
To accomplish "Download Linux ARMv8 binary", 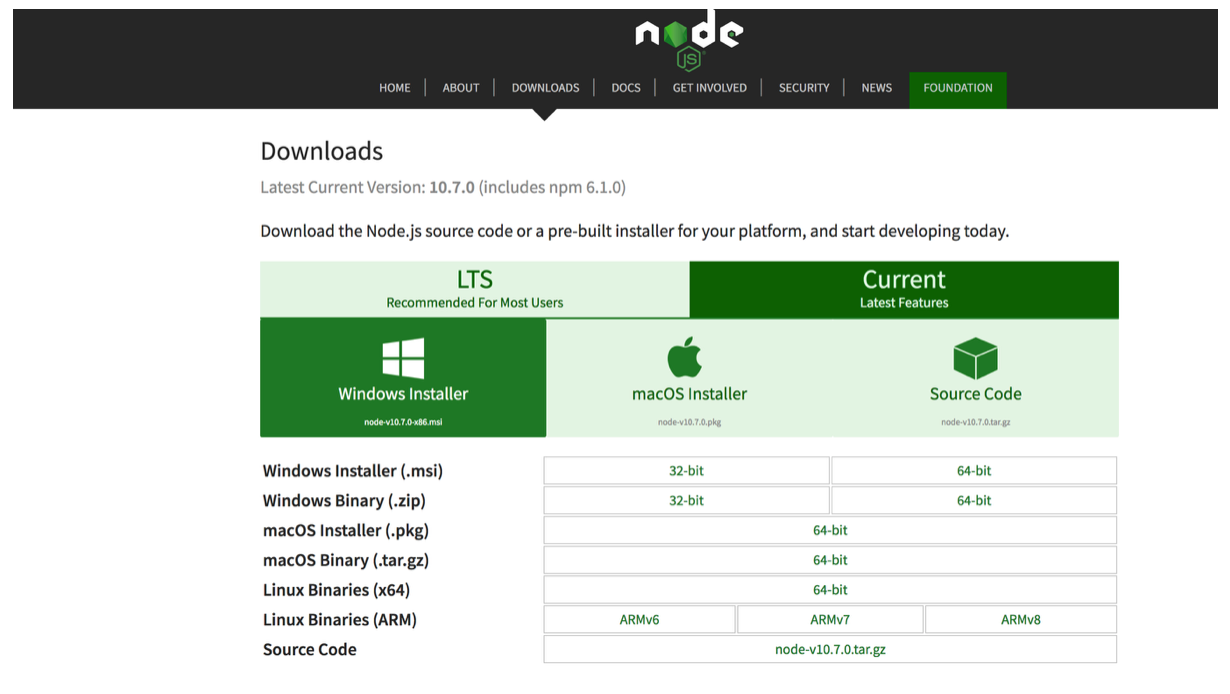I will coord(1021,620).
